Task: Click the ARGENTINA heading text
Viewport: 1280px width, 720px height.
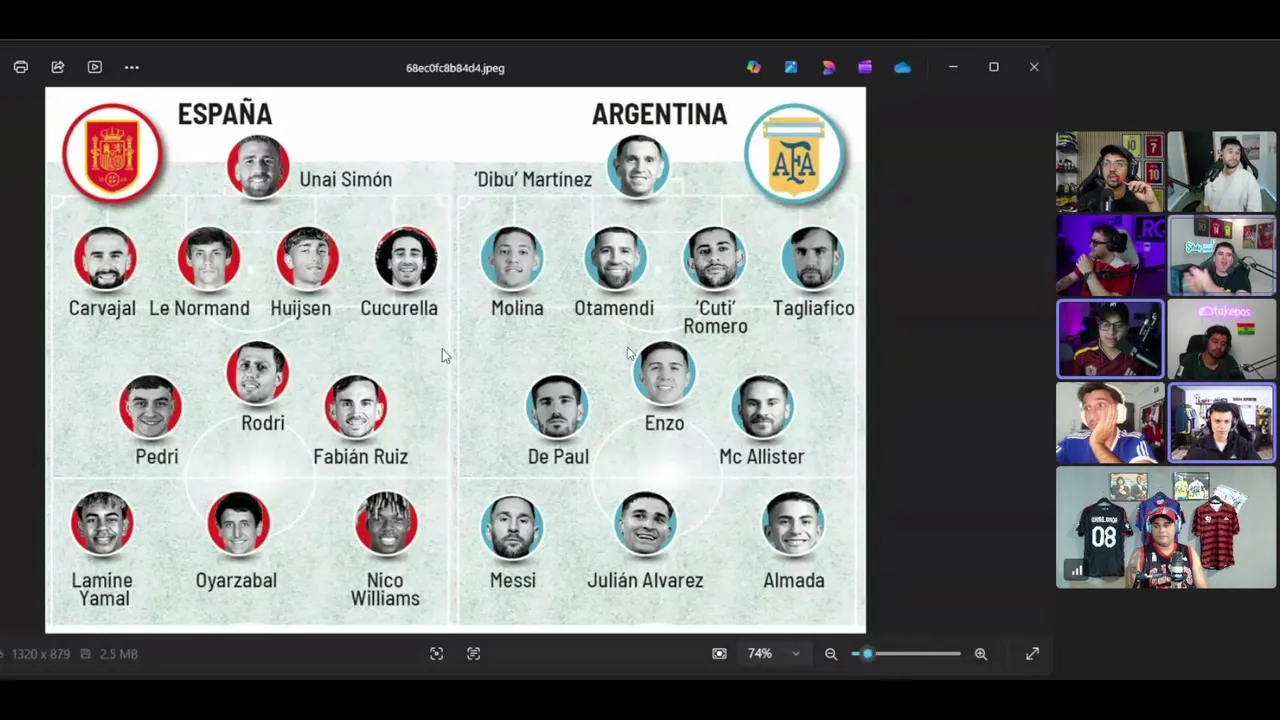Action: tap(660, 114)
